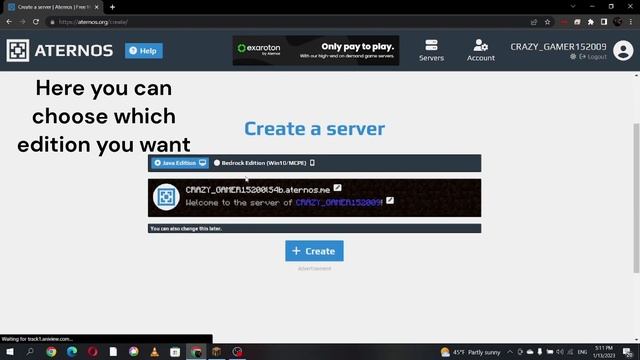Open Windows taskbar search
This screenshot has width=640, height=360.
30,351
